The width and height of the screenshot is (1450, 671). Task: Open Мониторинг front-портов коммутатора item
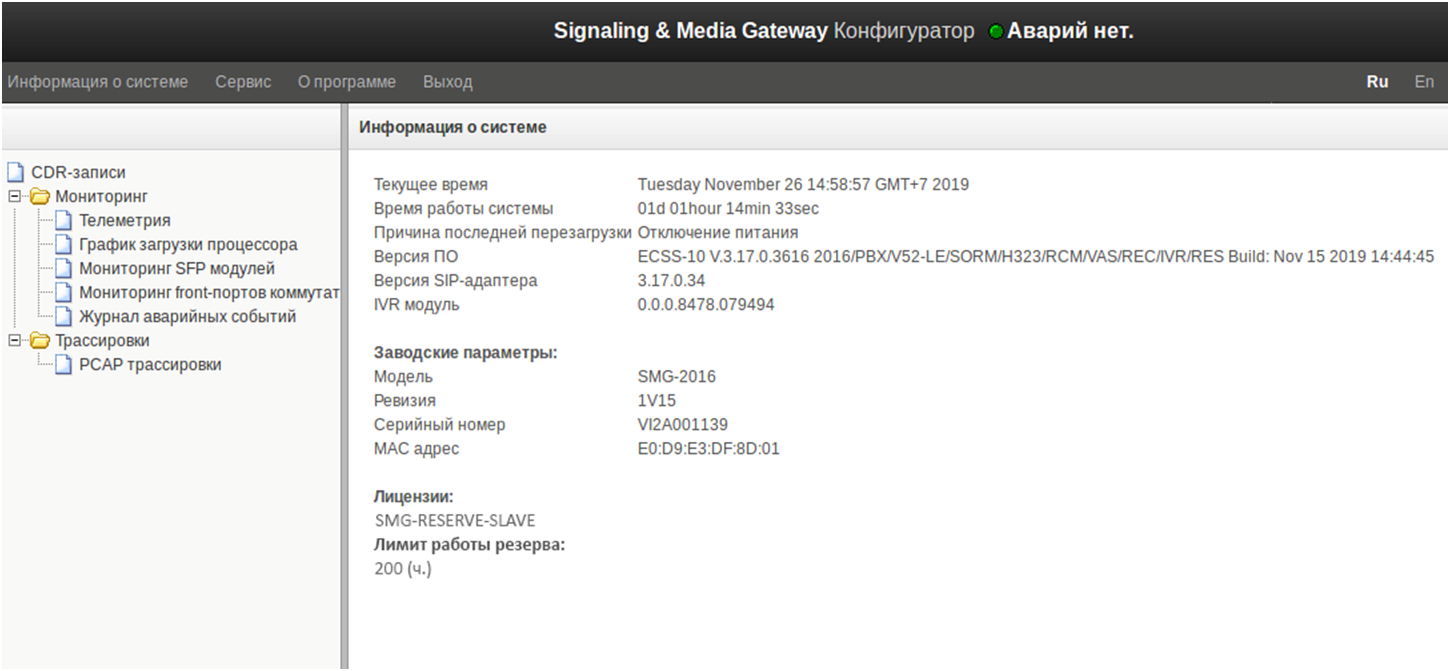pyautogui.click(x=210, y=293)
